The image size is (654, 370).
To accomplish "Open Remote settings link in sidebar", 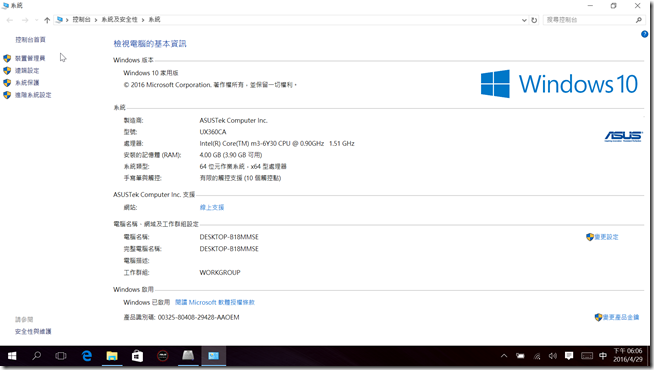I will coord(27,70).
